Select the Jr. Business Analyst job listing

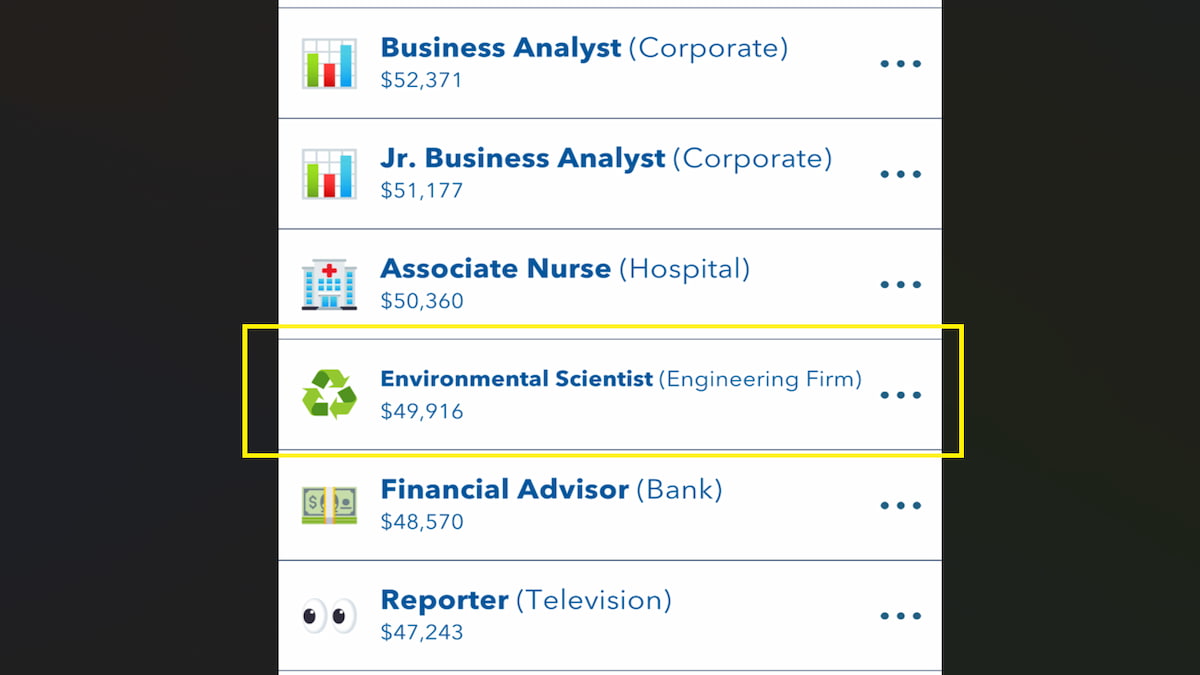(606, 158)
